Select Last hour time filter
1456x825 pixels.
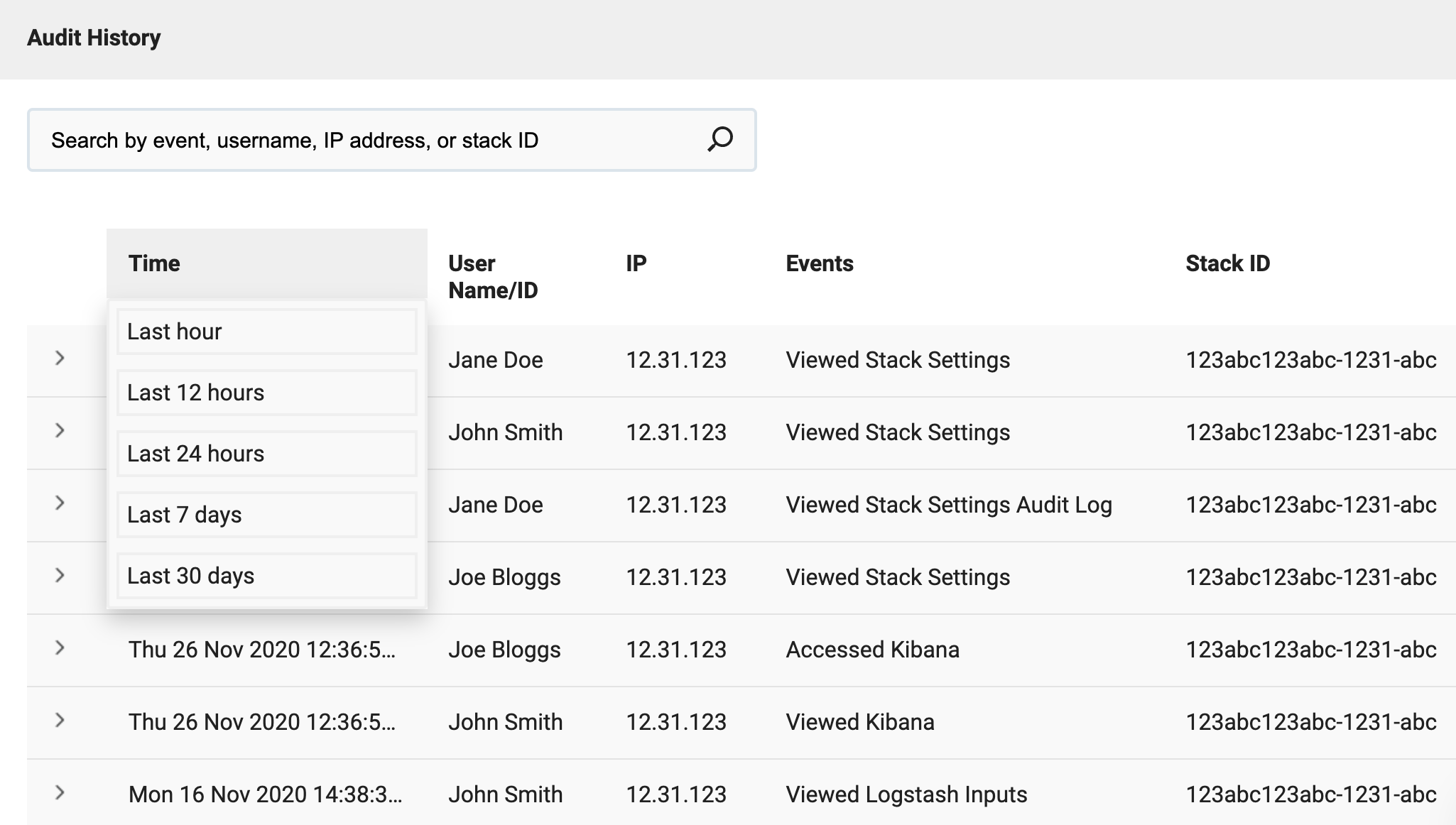point(266,332)
